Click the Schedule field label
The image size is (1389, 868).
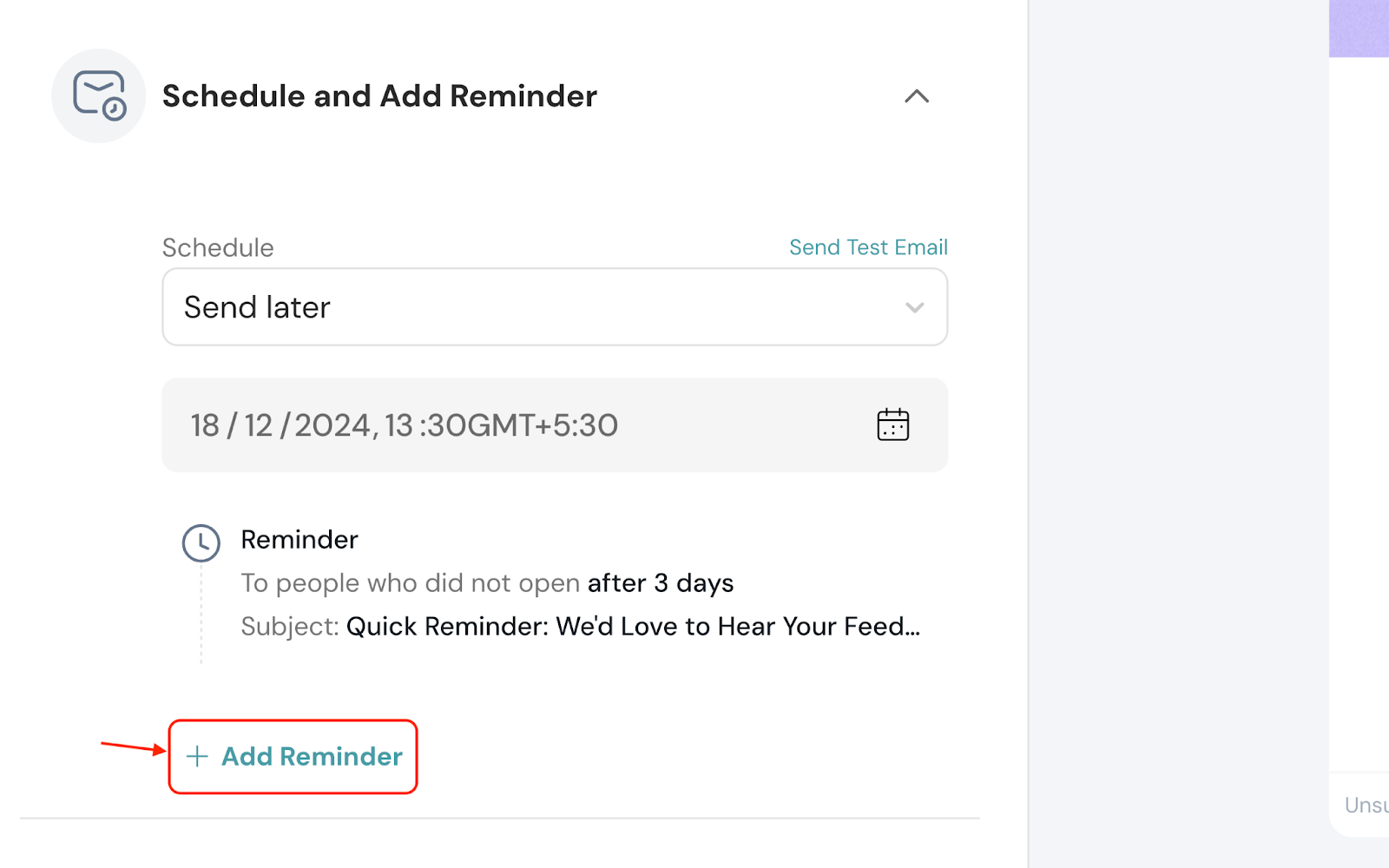218,248
